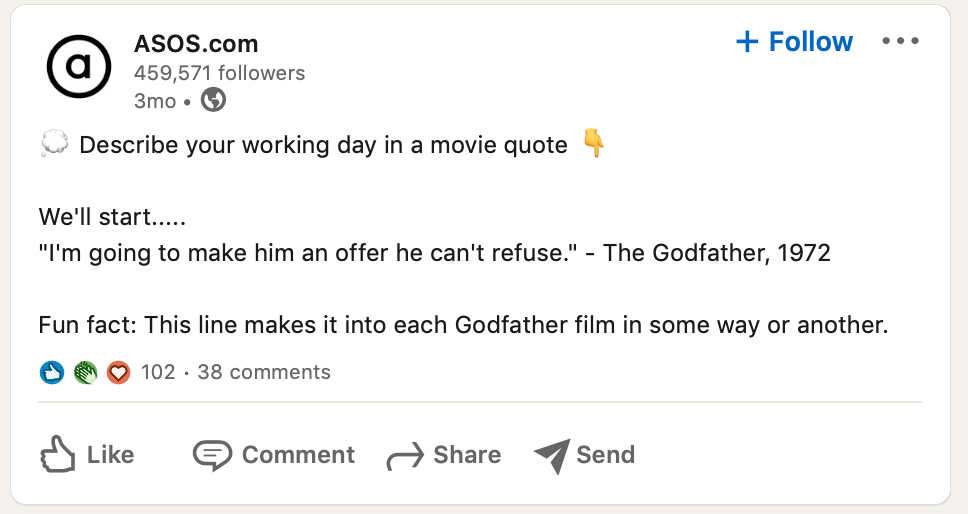Like the post with thumbs-up button
This screenshot has width=968, height=514.
tap(88, 455)
